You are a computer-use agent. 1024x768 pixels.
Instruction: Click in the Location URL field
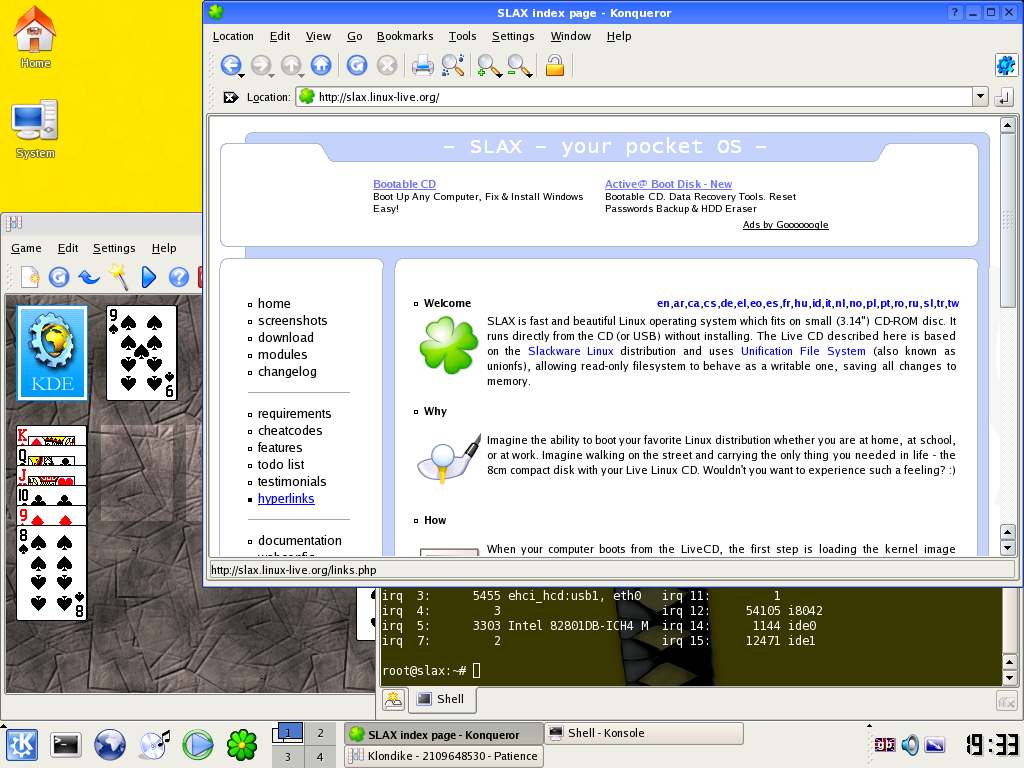(633, 97)
